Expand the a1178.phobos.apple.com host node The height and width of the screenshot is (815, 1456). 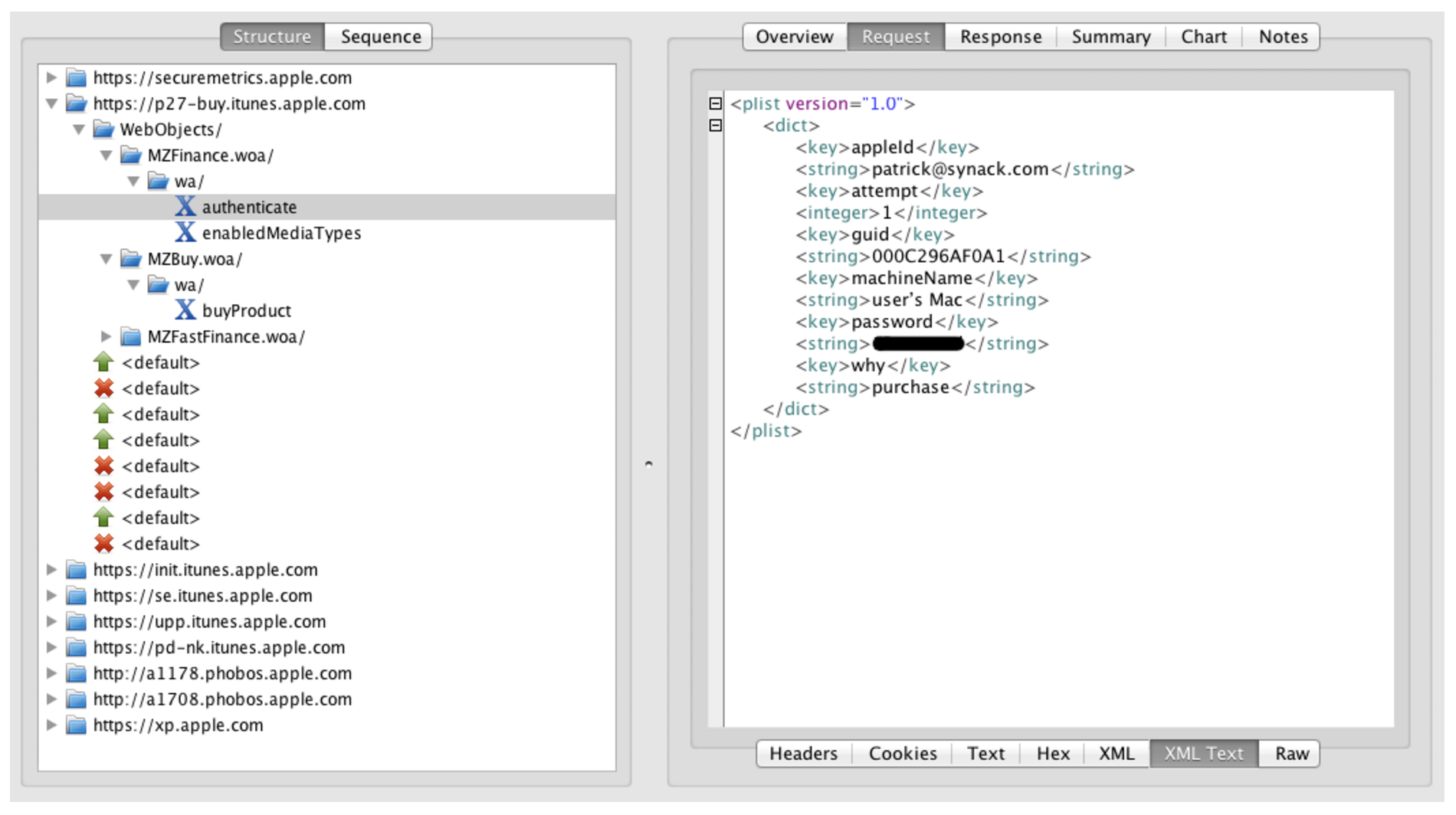[x=51, y=673]
